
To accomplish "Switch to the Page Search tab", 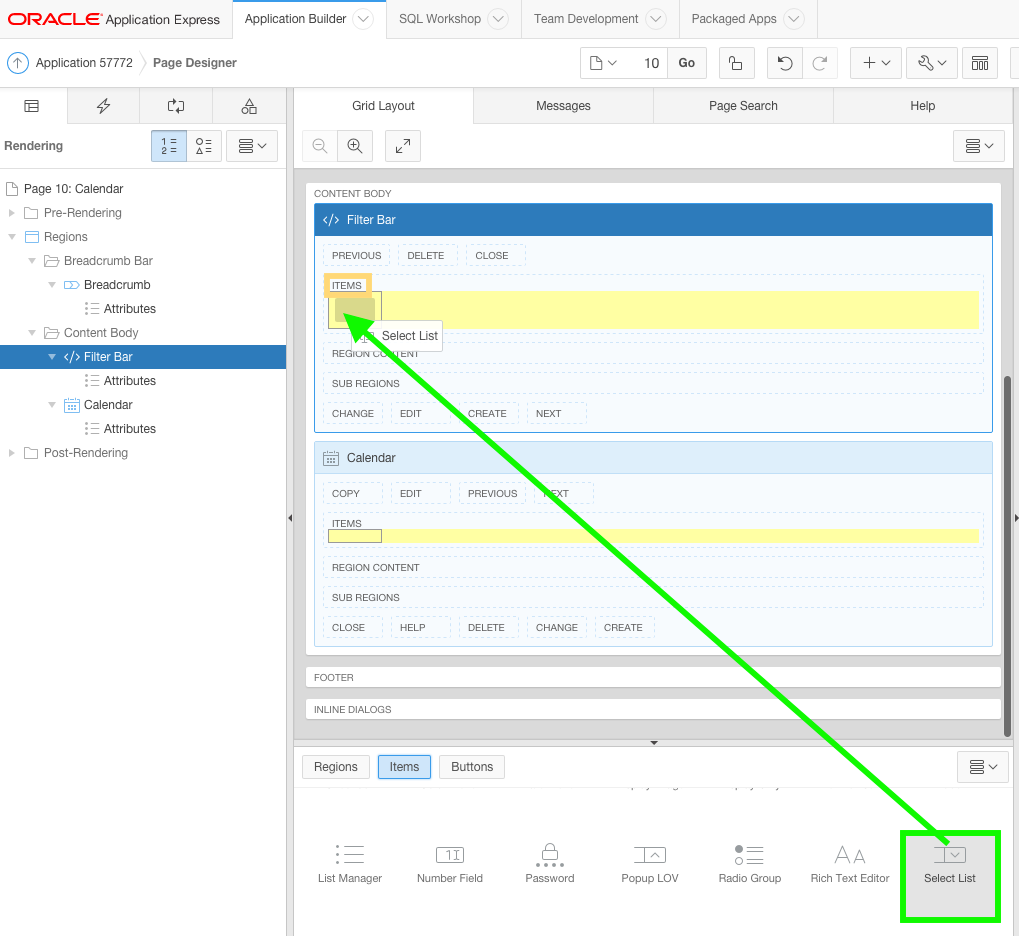I will point(743,106).
